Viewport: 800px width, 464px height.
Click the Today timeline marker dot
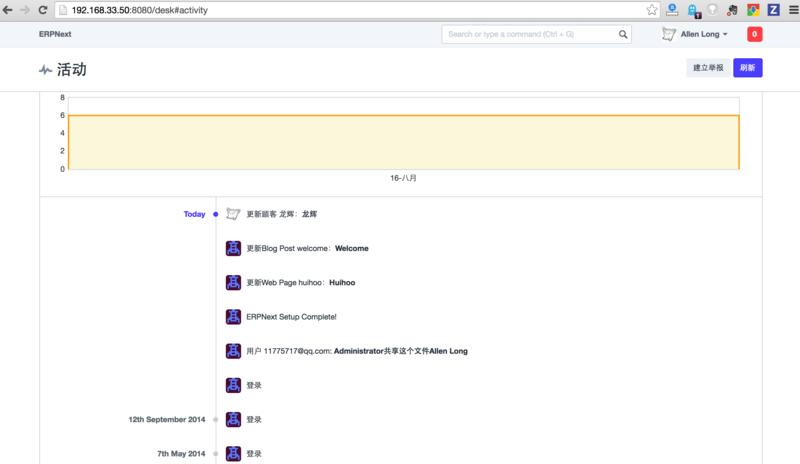pos(216,214)
